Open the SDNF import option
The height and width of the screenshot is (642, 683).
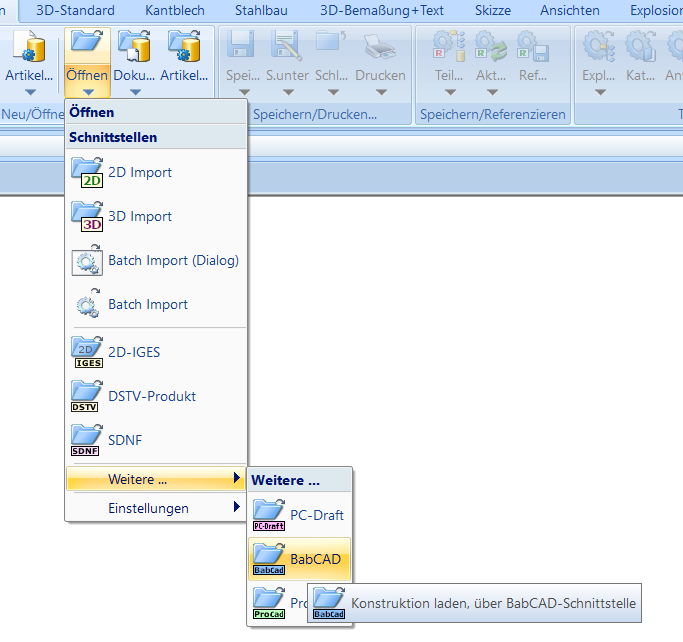coord(156,440)
